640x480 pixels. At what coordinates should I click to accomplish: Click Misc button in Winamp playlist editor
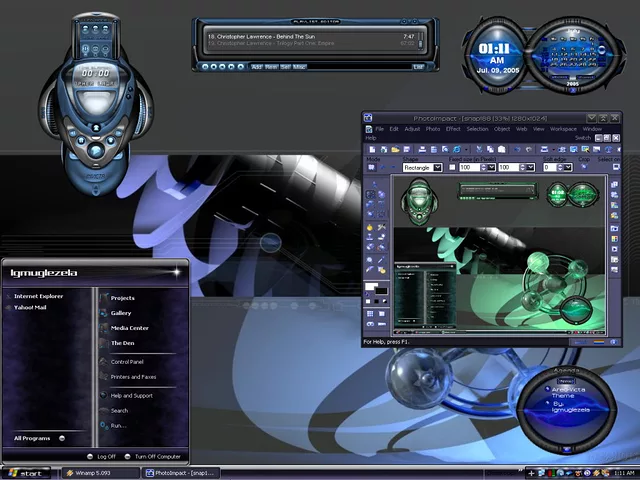(299, 67)
